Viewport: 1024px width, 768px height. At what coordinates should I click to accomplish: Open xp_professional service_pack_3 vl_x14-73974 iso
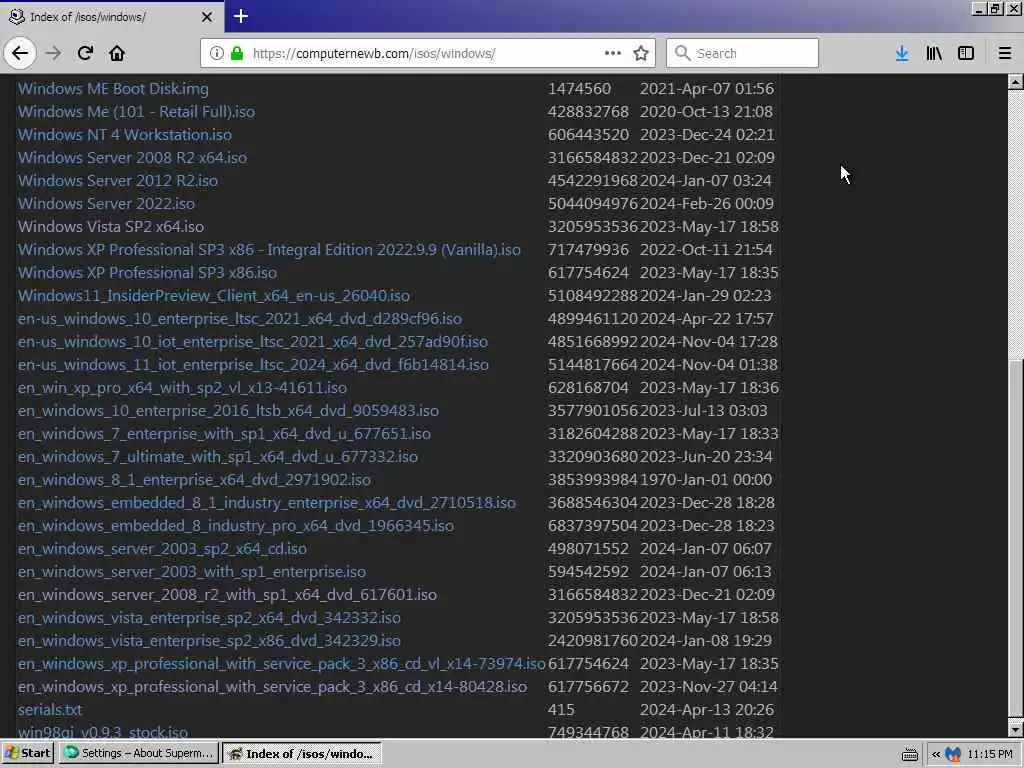click(281, 664)
